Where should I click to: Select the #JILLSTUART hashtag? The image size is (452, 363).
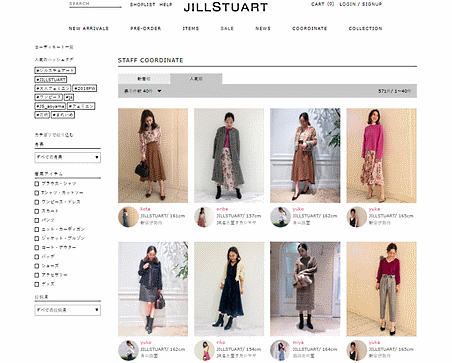(x=51, y=79)
